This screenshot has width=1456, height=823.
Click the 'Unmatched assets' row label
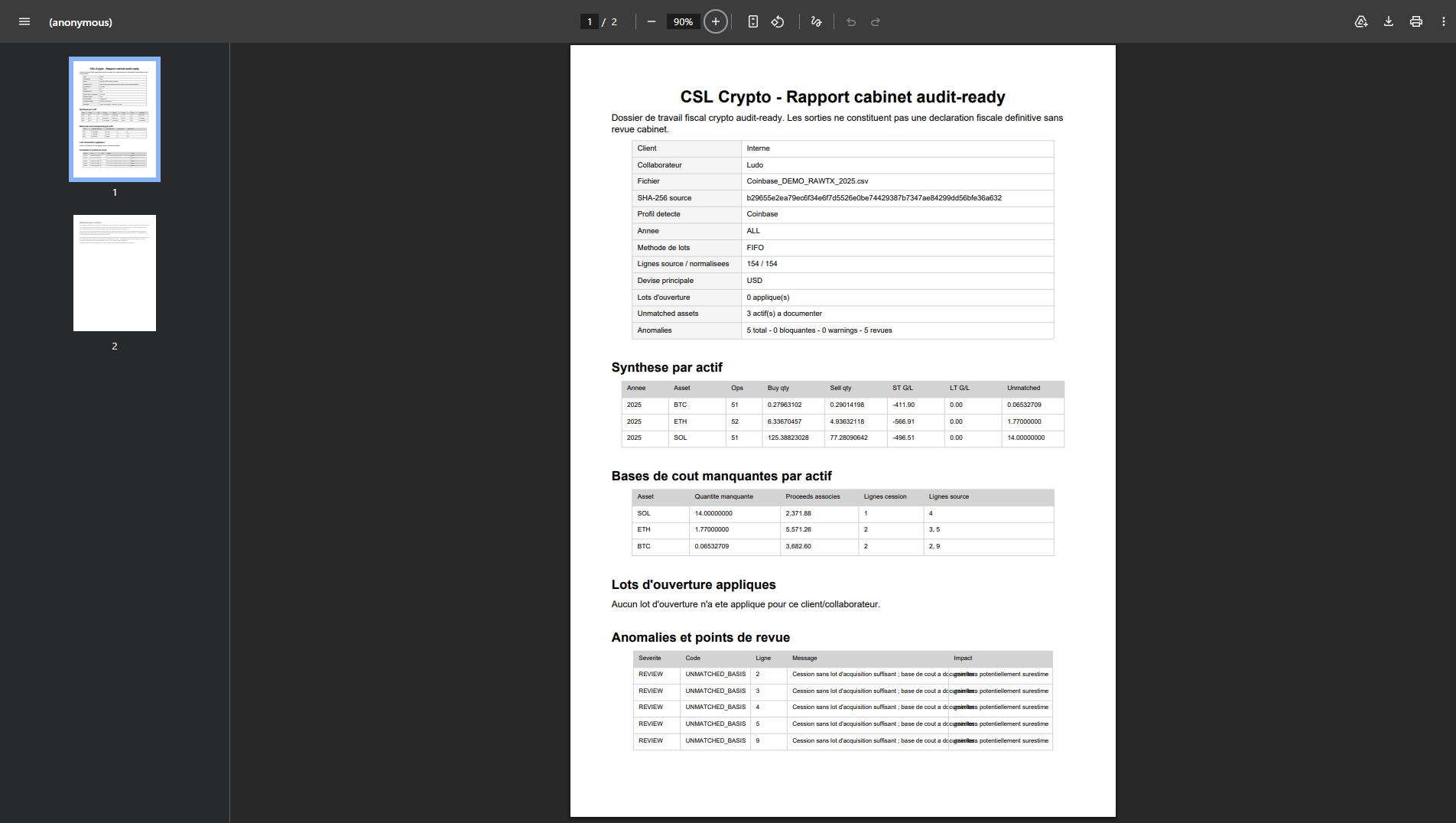pyautogui.click(x=668, y=314)
